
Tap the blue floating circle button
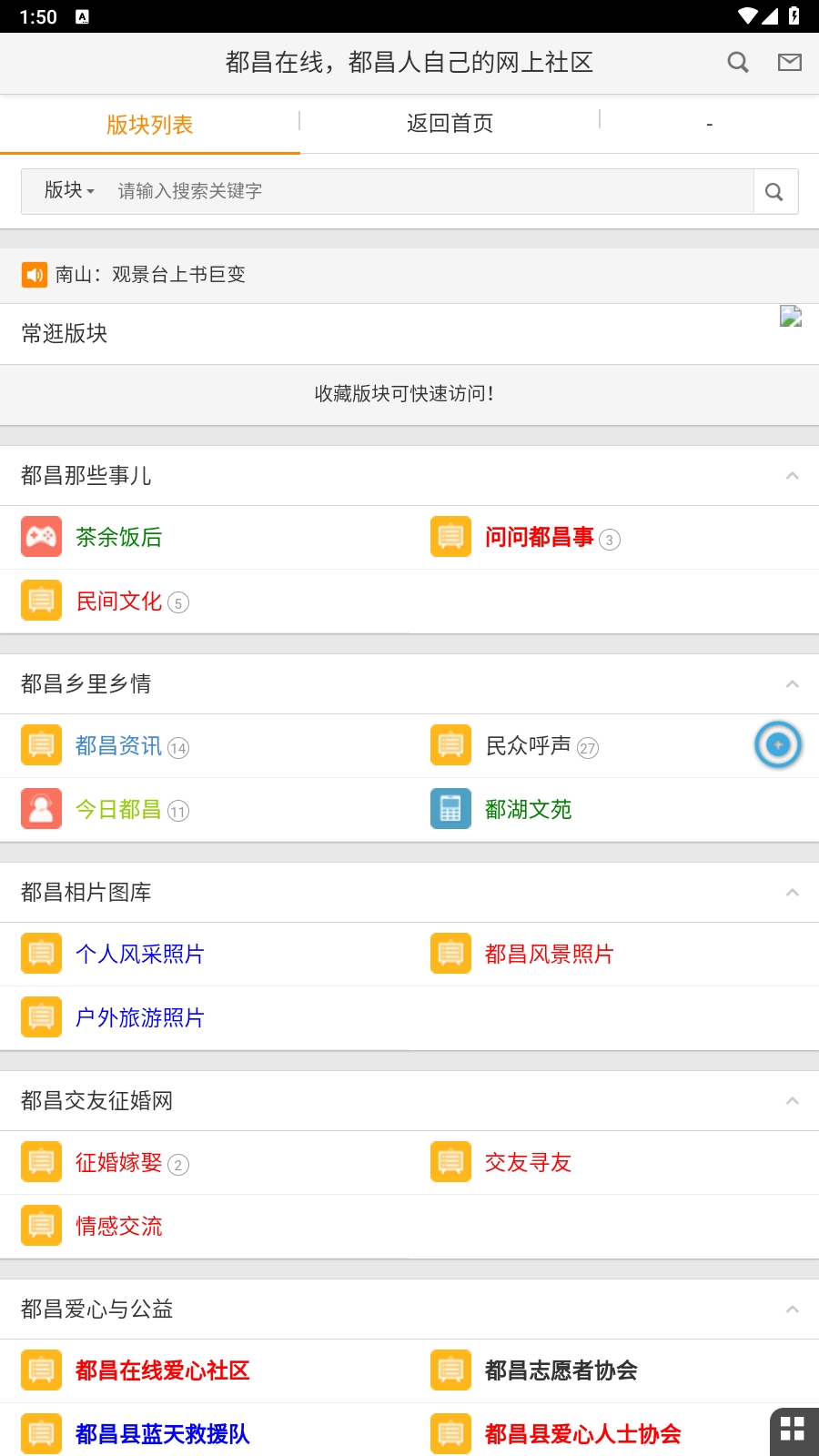click(778, 744)
